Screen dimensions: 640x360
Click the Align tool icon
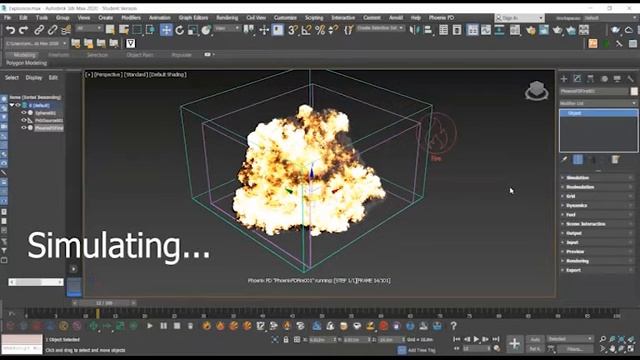pyautogui.click(x=428, y=30)
